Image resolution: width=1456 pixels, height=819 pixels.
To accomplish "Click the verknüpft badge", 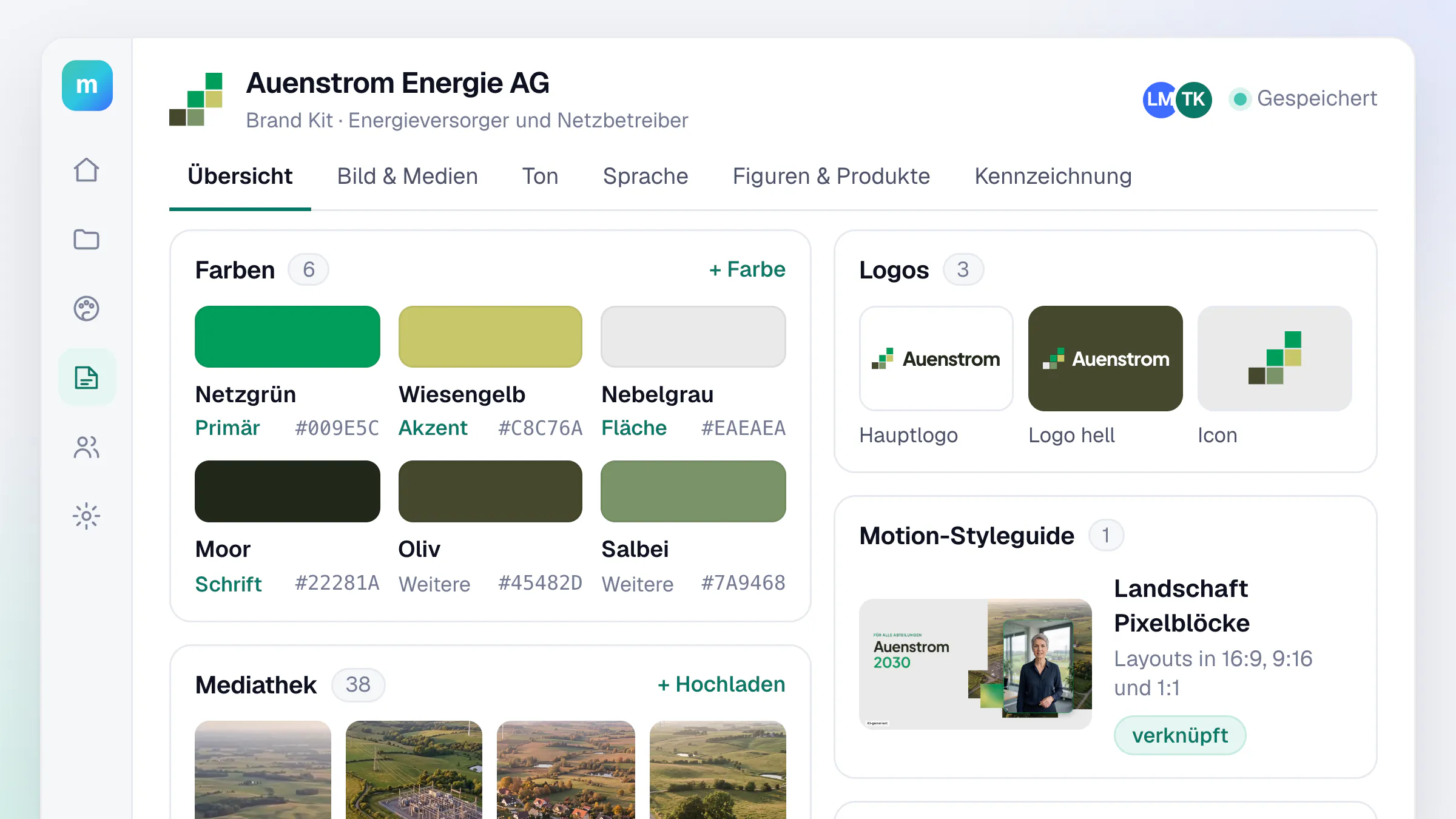I will [x=1180, y=735].
